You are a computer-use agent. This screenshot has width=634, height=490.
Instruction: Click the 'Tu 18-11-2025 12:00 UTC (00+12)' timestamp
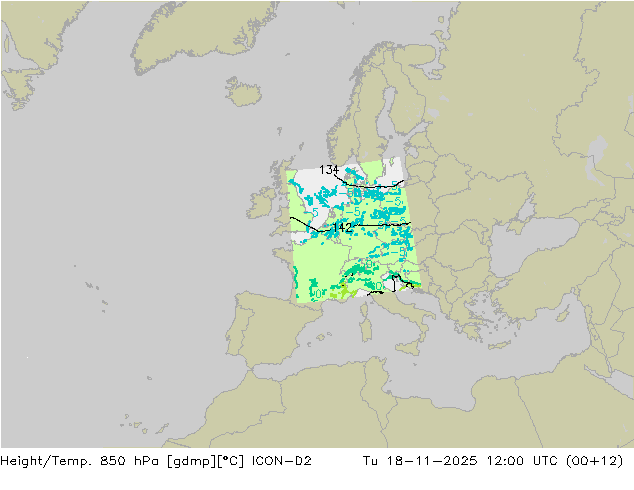[493, 461]
